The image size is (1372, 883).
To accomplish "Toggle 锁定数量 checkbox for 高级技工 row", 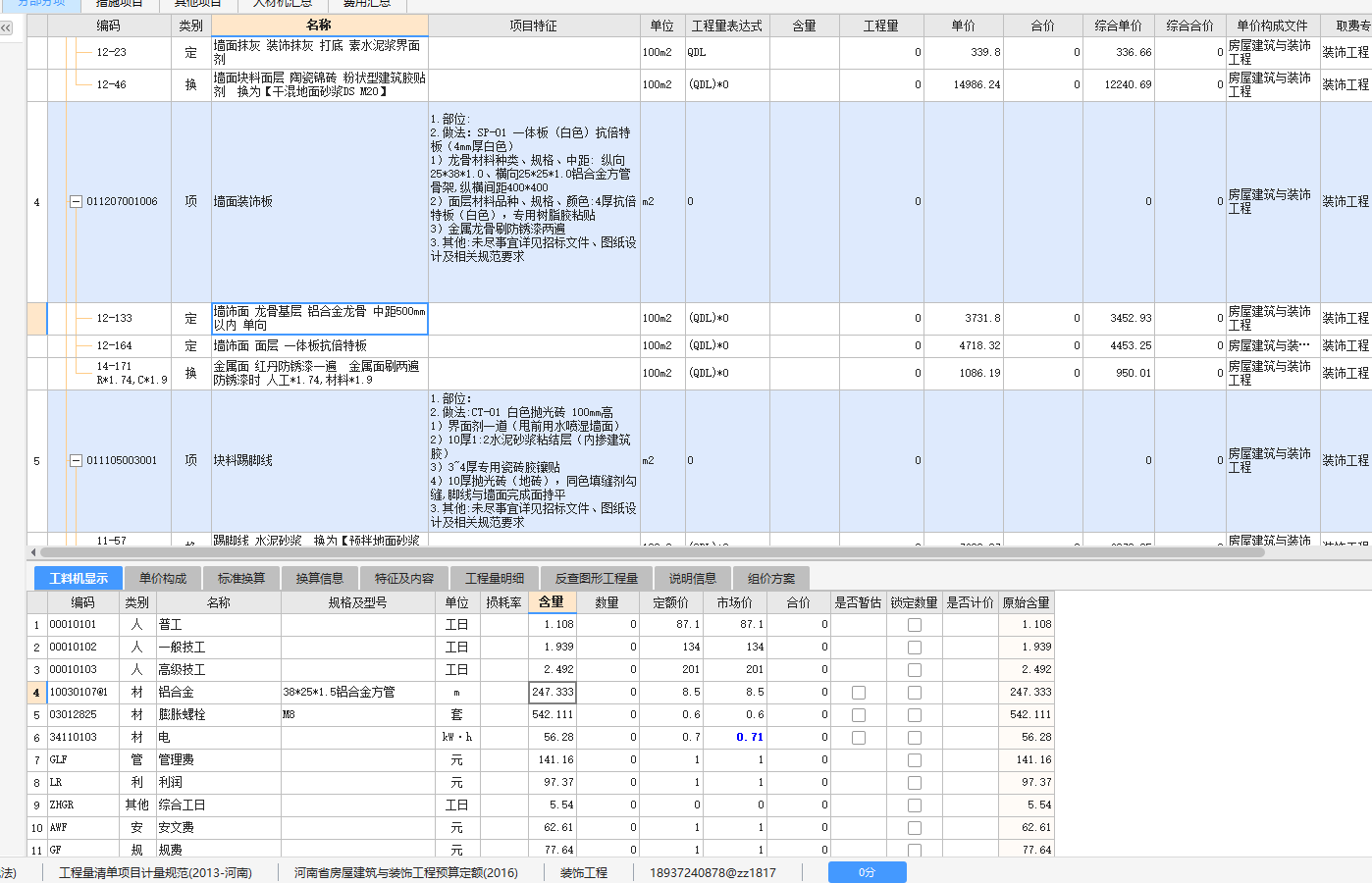I will pos(915,670).
